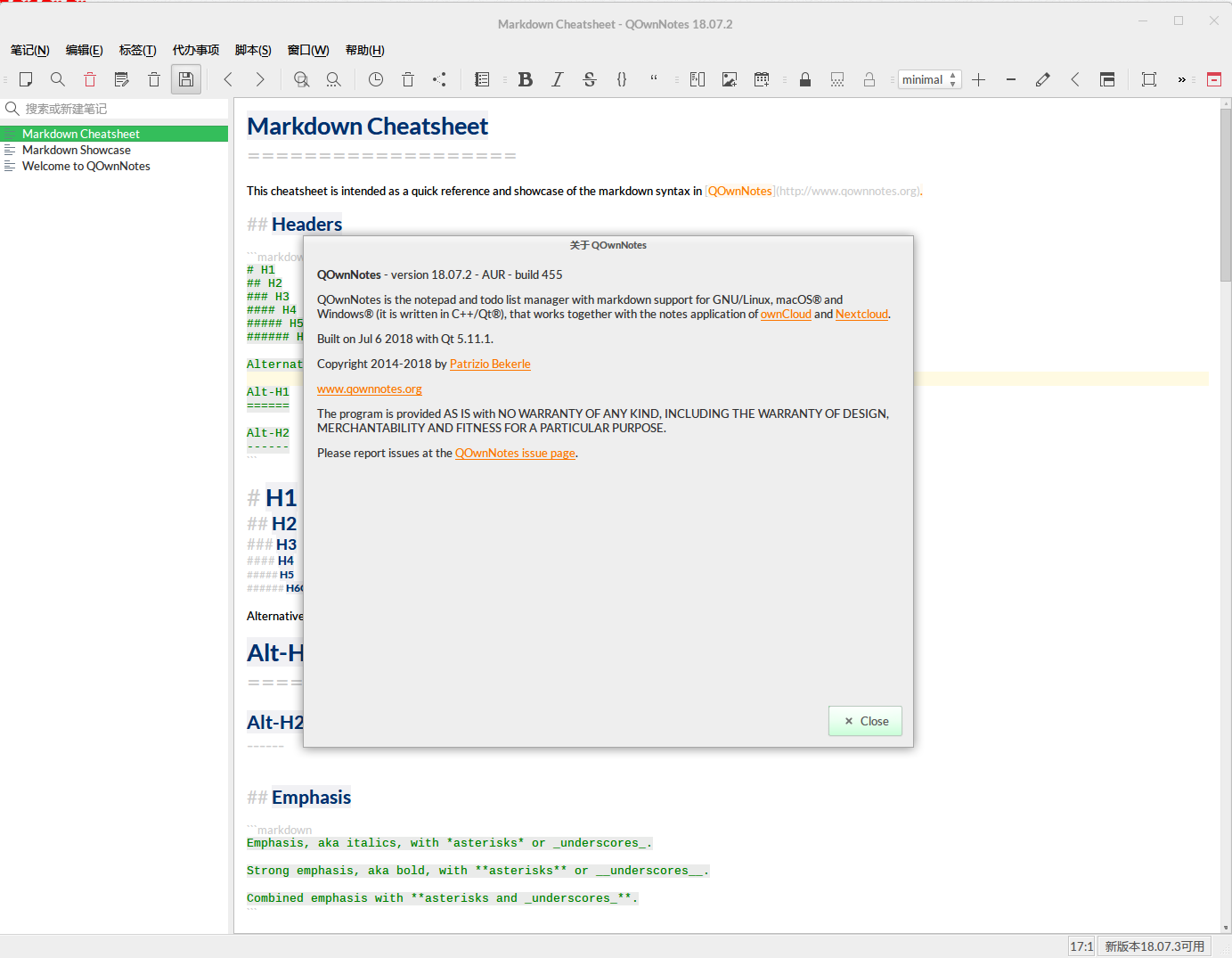1232x958 pixels.
Task: Click the scrollbar down arrow
Action: (1226, 928)
